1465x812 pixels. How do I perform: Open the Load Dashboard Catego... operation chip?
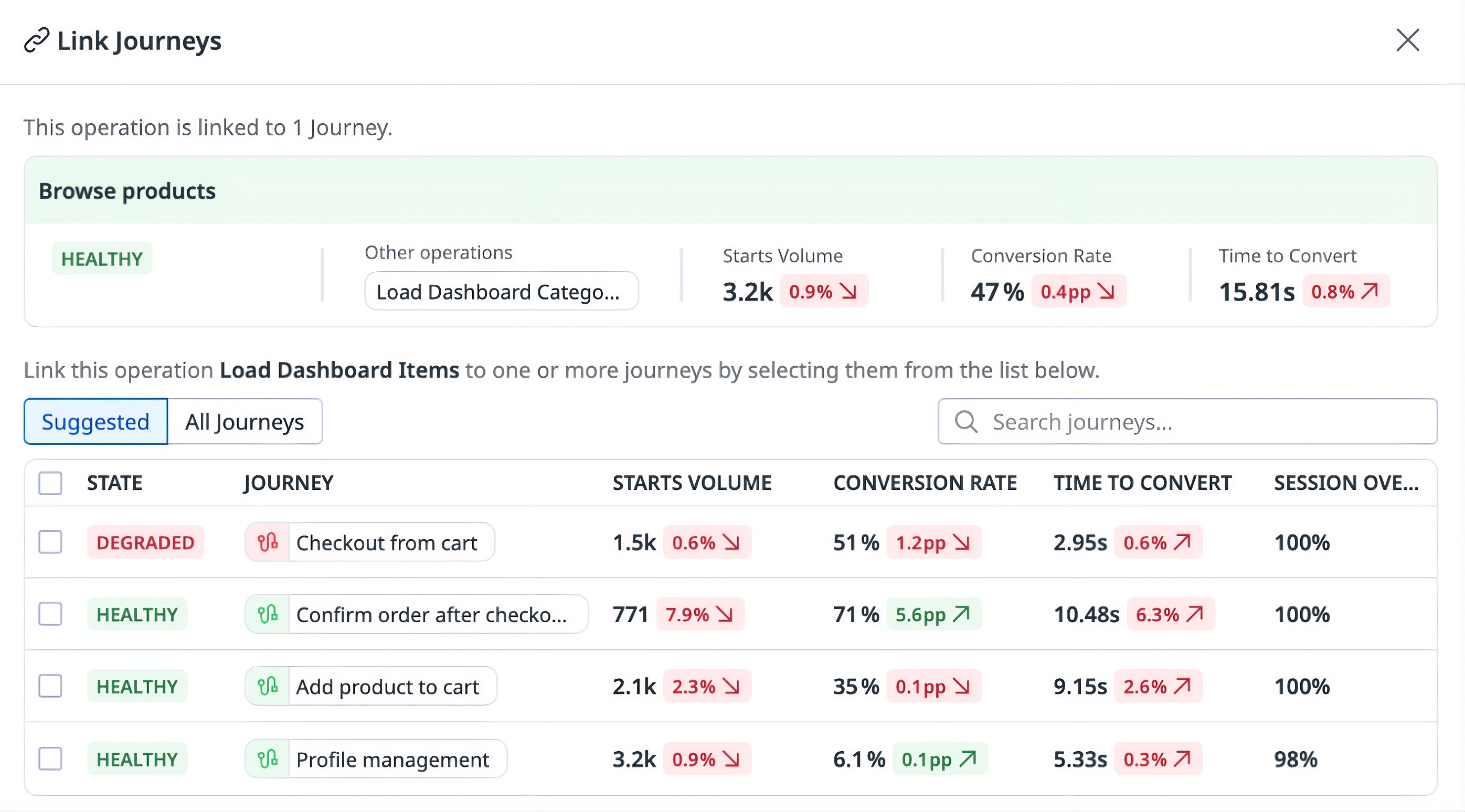[501, 291]
